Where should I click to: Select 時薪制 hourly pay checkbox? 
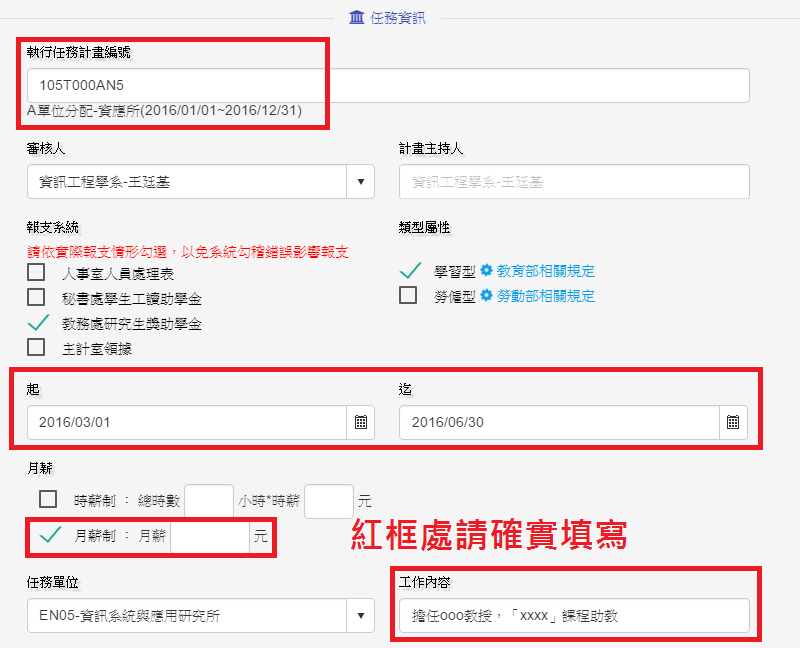tap(48, 499)
